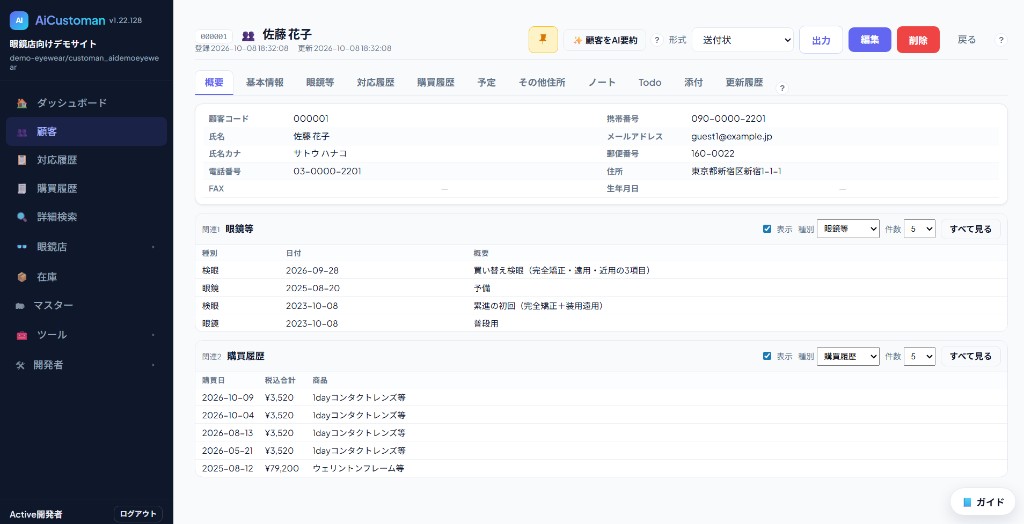Click the 2026-10-09 purchase row
Viewport: 1024px width, 524px height.
pyautogui.click(x=601, y=397)
